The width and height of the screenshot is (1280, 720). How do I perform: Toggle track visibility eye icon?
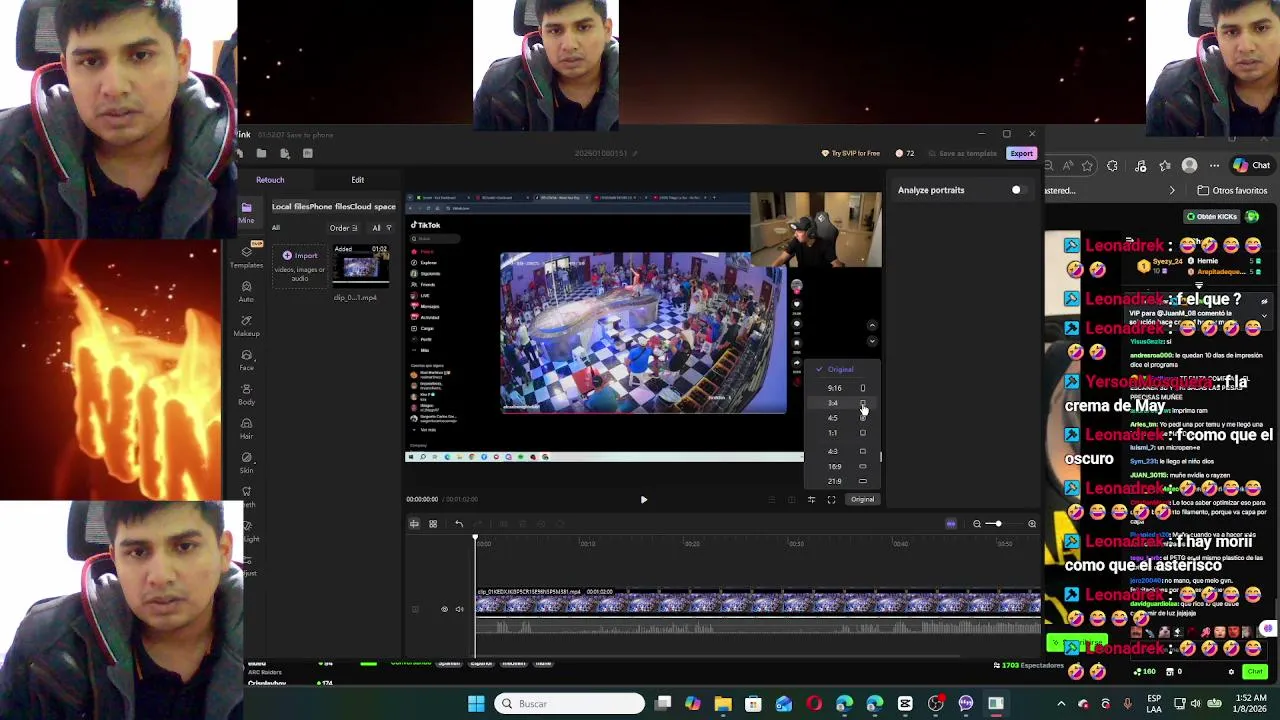pyautogui.click(x=444, y=609)
